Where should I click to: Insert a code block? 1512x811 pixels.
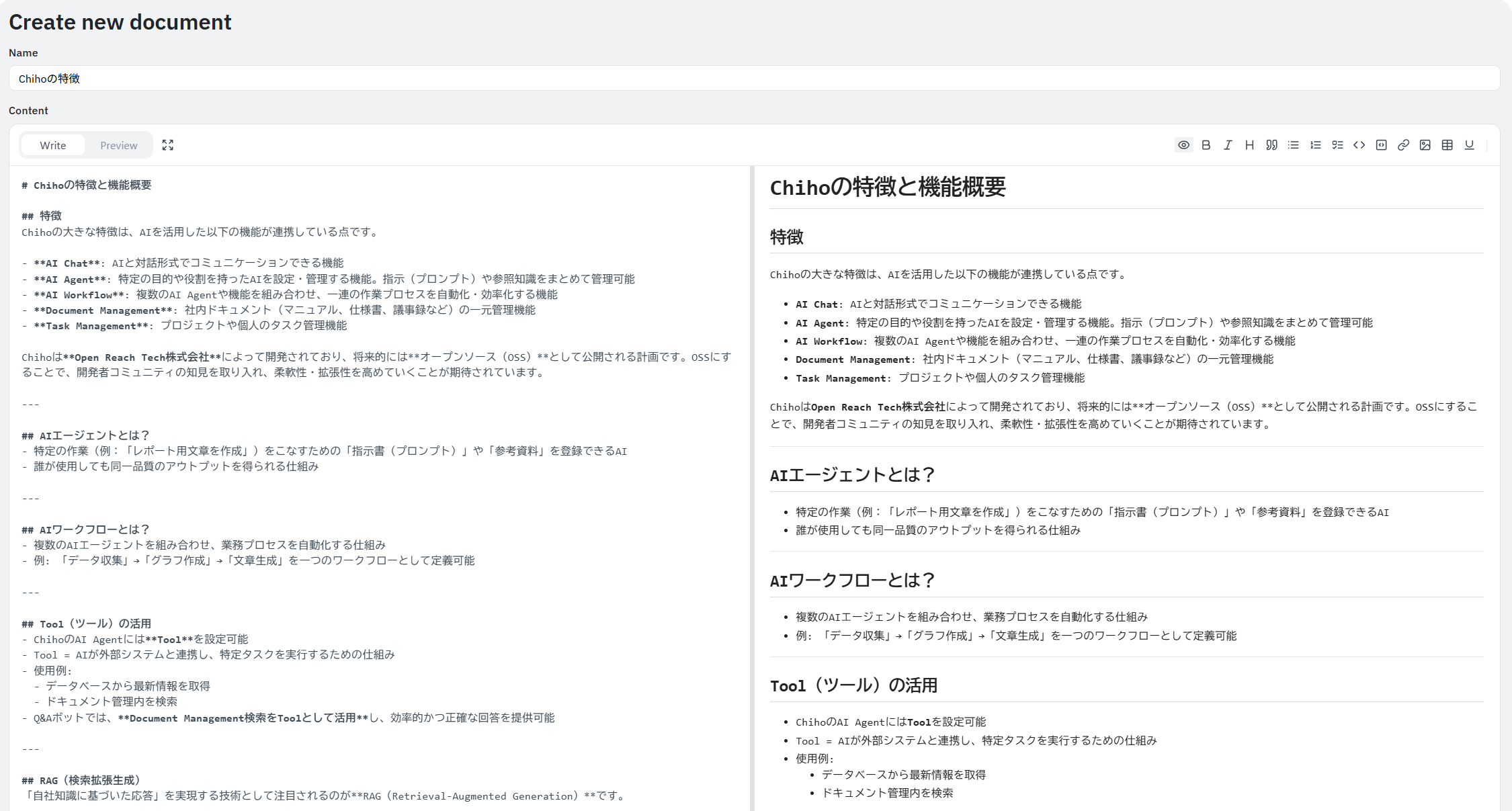click(x=1381, y=145)
